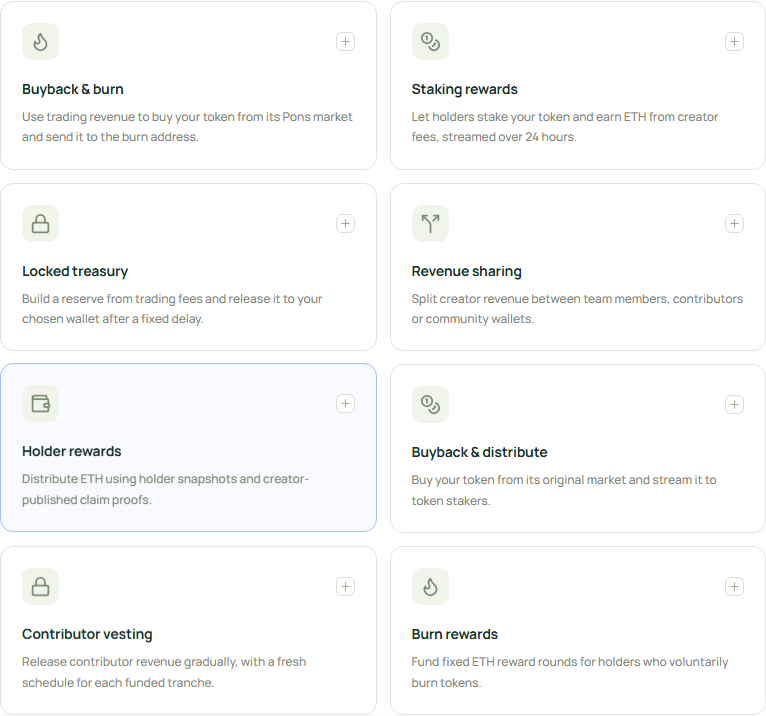Open the Staking rewards title

(465, 89)
